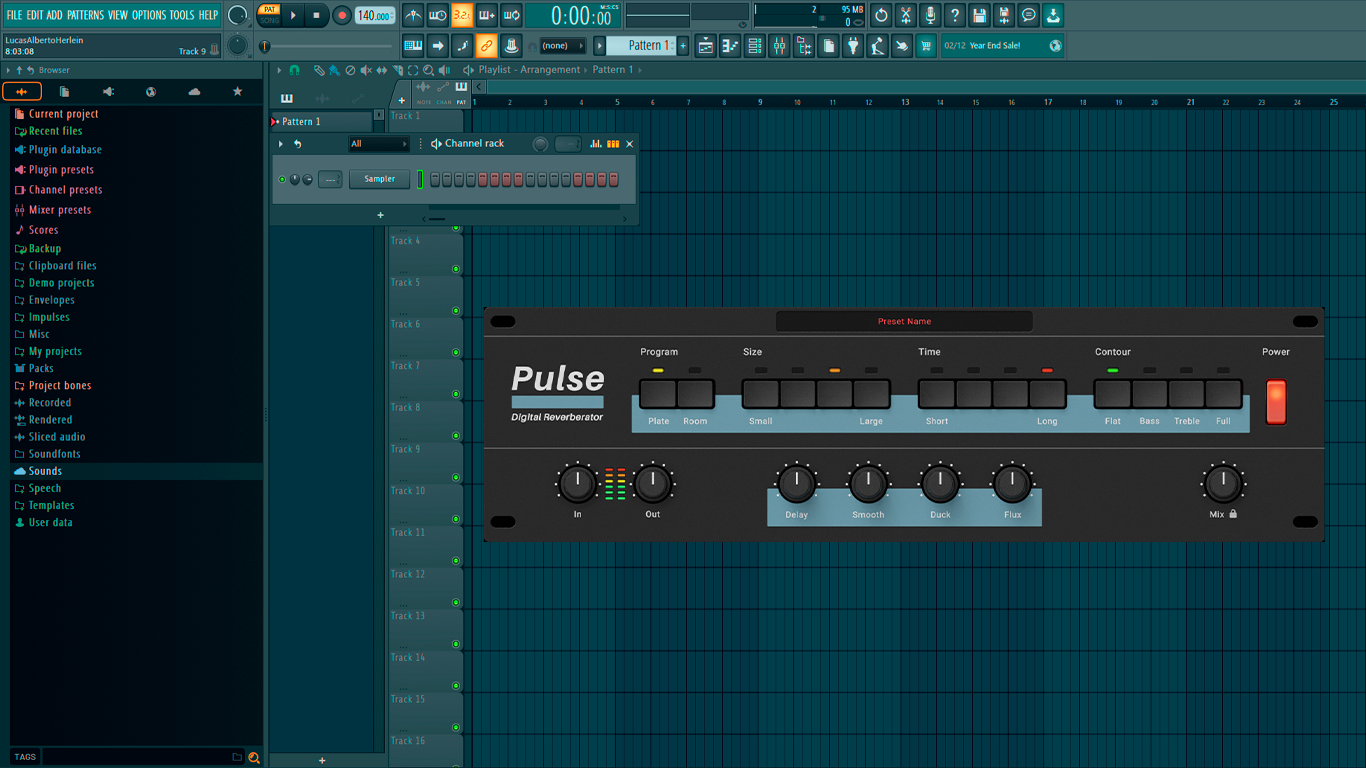The width and height of the screenshot is (1366, 768).
Task: Select the Room program button in Pulse
Action: 695,394
